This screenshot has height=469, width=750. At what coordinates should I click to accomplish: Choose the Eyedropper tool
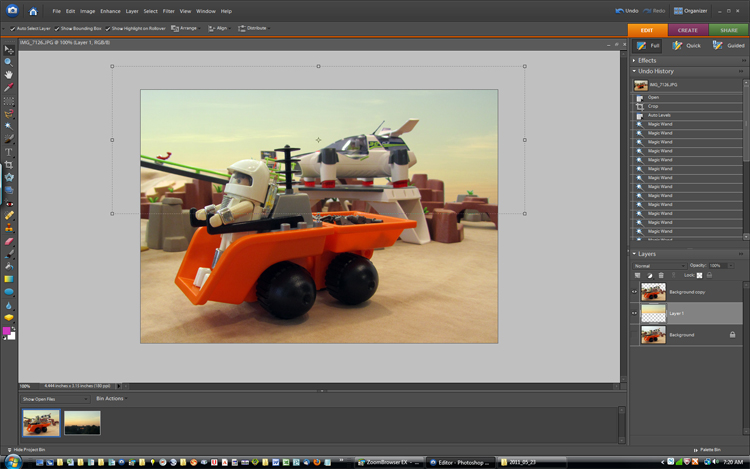[9, 88]
